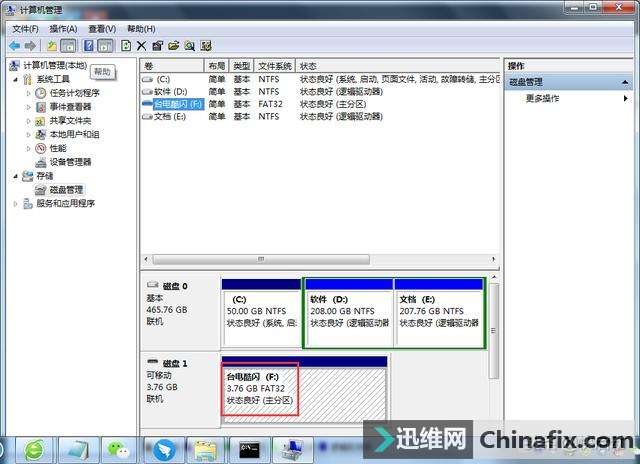This screenshot has height=464, width=640.
Task: Expand the 性能 node arrow
Action: point(29,149)
